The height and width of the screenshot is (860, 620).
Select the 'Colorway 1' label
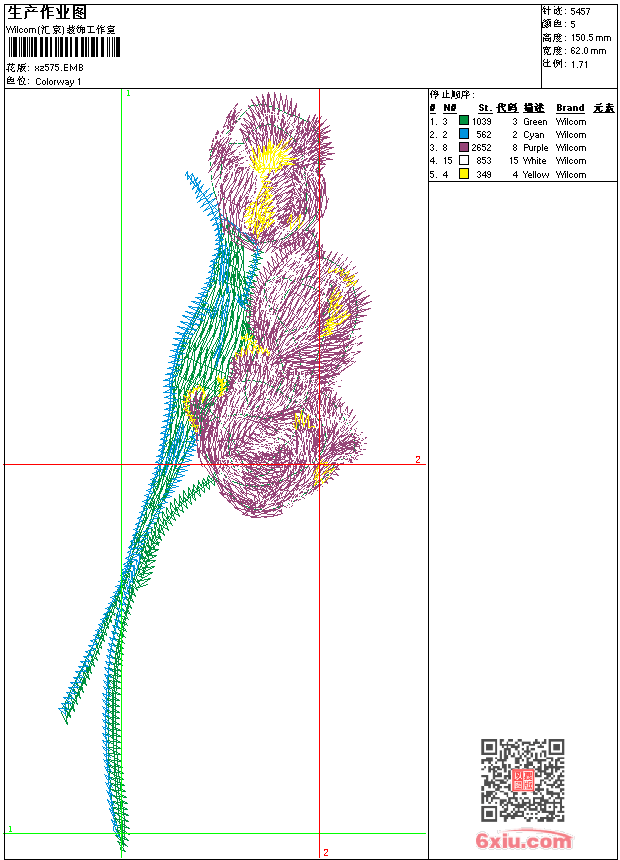pyautogui.click(x=58, y=82)
